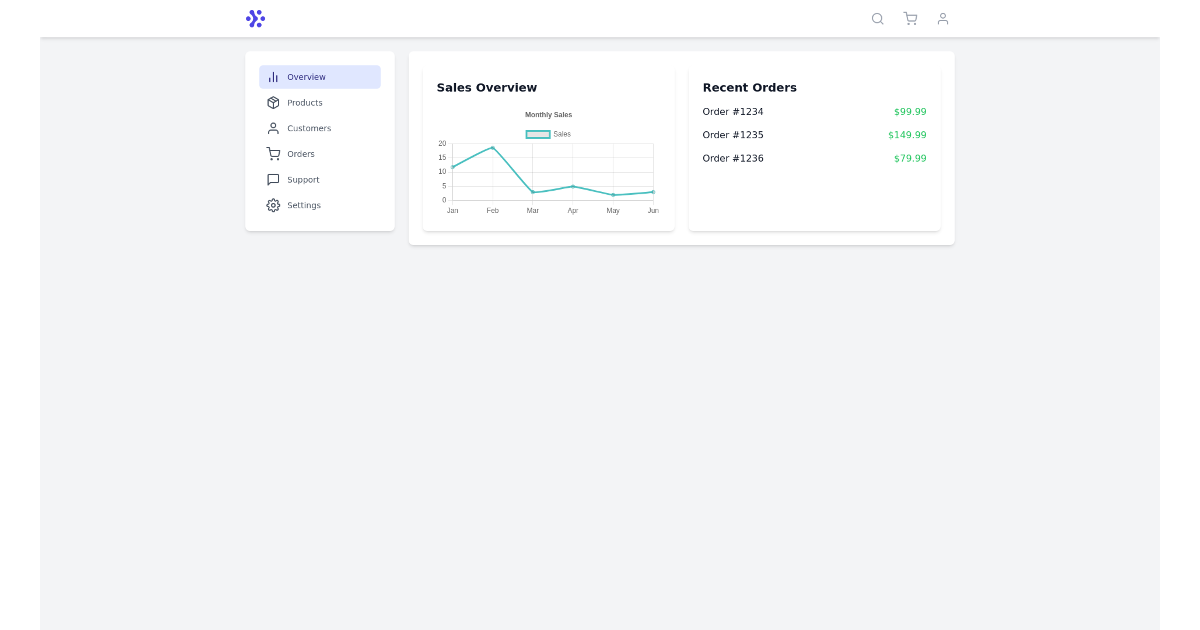
Task: Select the Overview chart icon in sidebar
Action: (273, 76)
